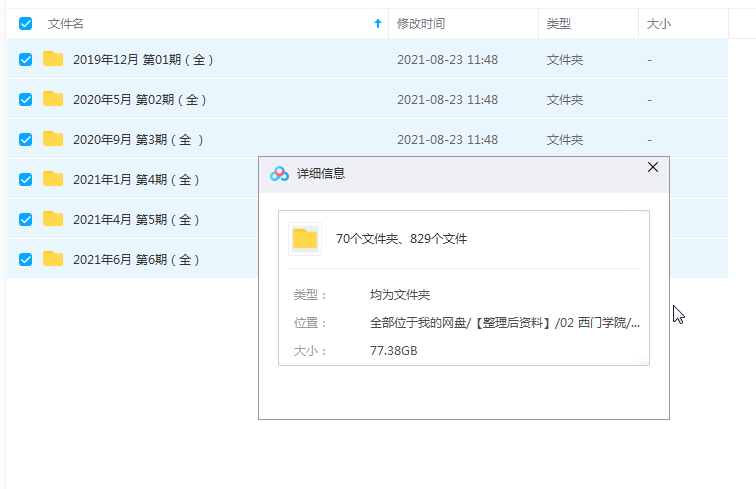Uncheck the 2021年6月 第6期 folder checkbox
The height and width of the screenshot is (489, 756).
click(26, 259)
